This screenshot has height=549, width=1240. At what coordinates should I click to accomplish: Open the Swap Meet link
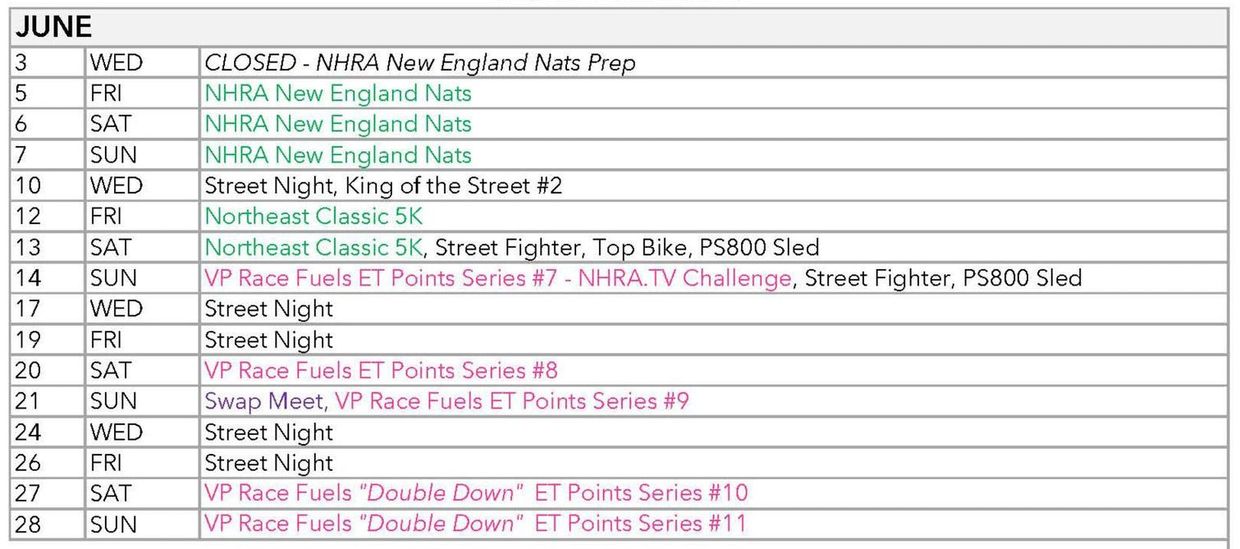tap(264, 401)
